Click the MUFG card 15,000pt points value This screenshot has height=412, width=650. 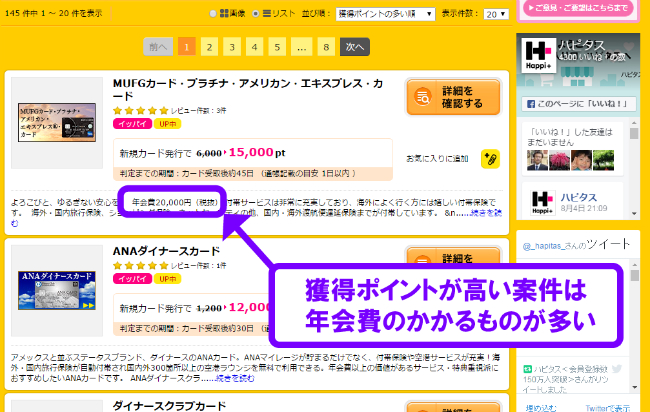(257, 153)
